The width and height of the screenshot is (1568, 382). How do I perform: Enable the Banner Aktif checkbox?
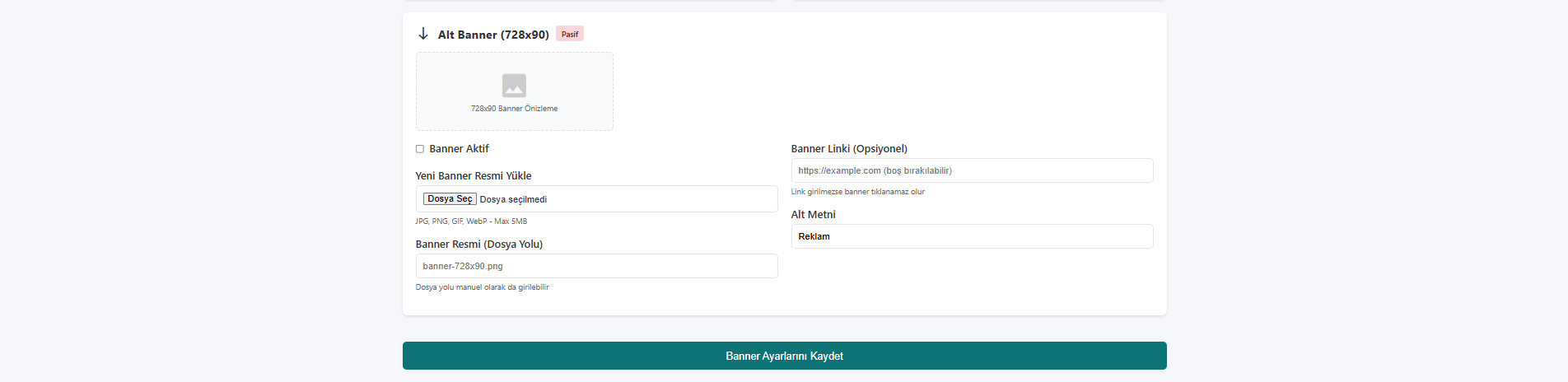click(x=420, y=149)
